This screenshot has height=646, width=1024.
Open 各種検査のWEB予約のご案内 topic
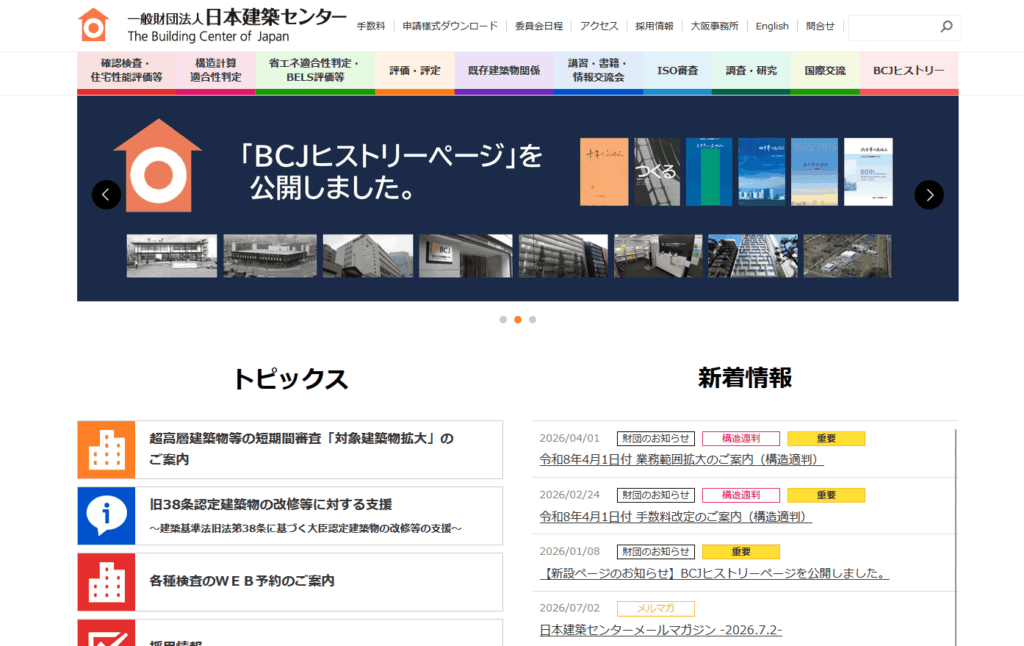[290, 582]
